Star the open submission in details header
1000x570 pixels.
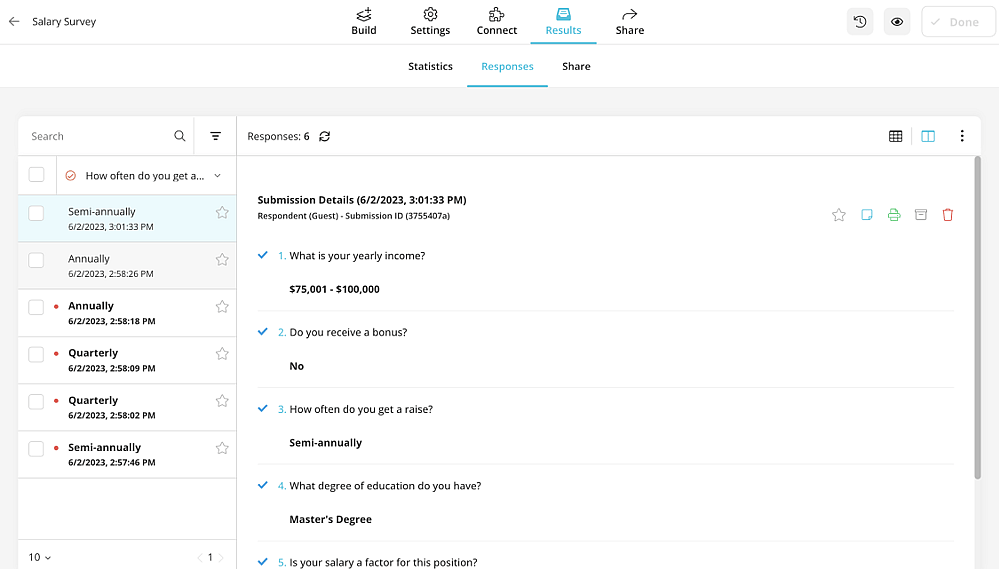tap(839, 215)
